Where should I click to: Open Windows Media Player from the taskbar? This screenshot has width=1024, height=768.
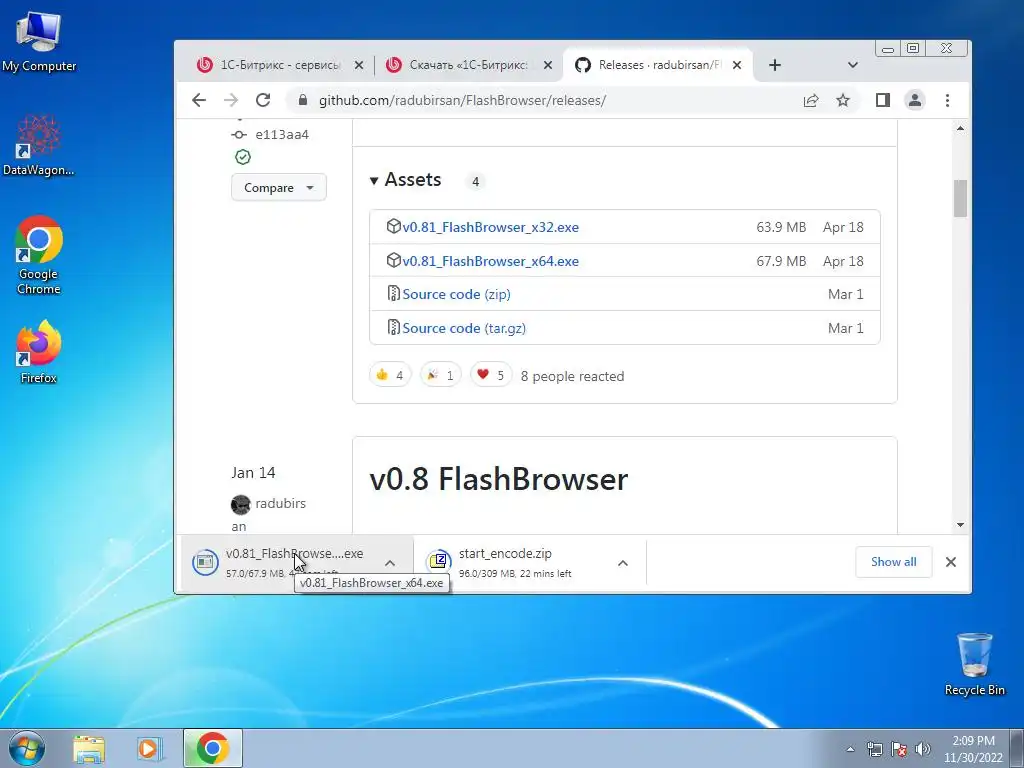point(149,749)
